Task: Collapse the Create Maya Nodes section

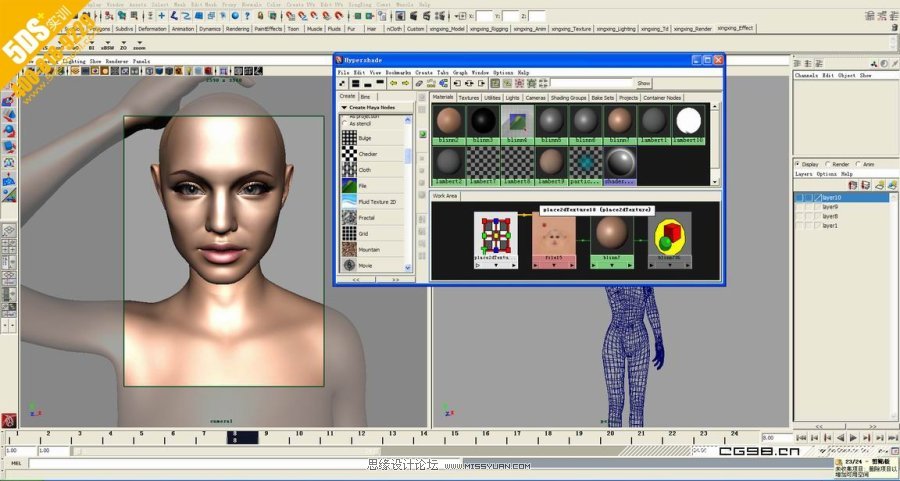Action: point(345,107)
